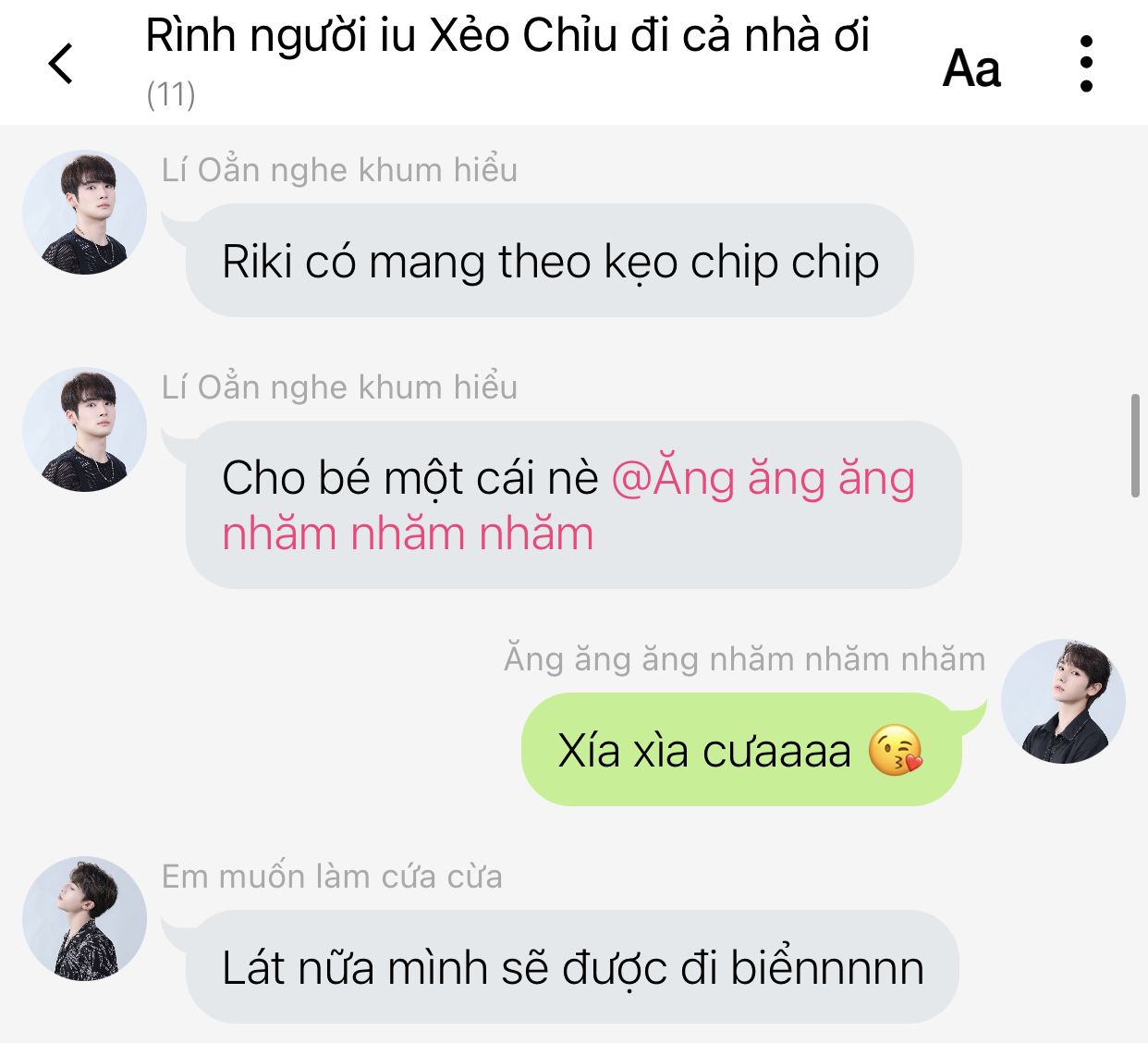Select the "Lát nữa mình sẽ được đi biểnnnnn" message

tap(573, 967)
